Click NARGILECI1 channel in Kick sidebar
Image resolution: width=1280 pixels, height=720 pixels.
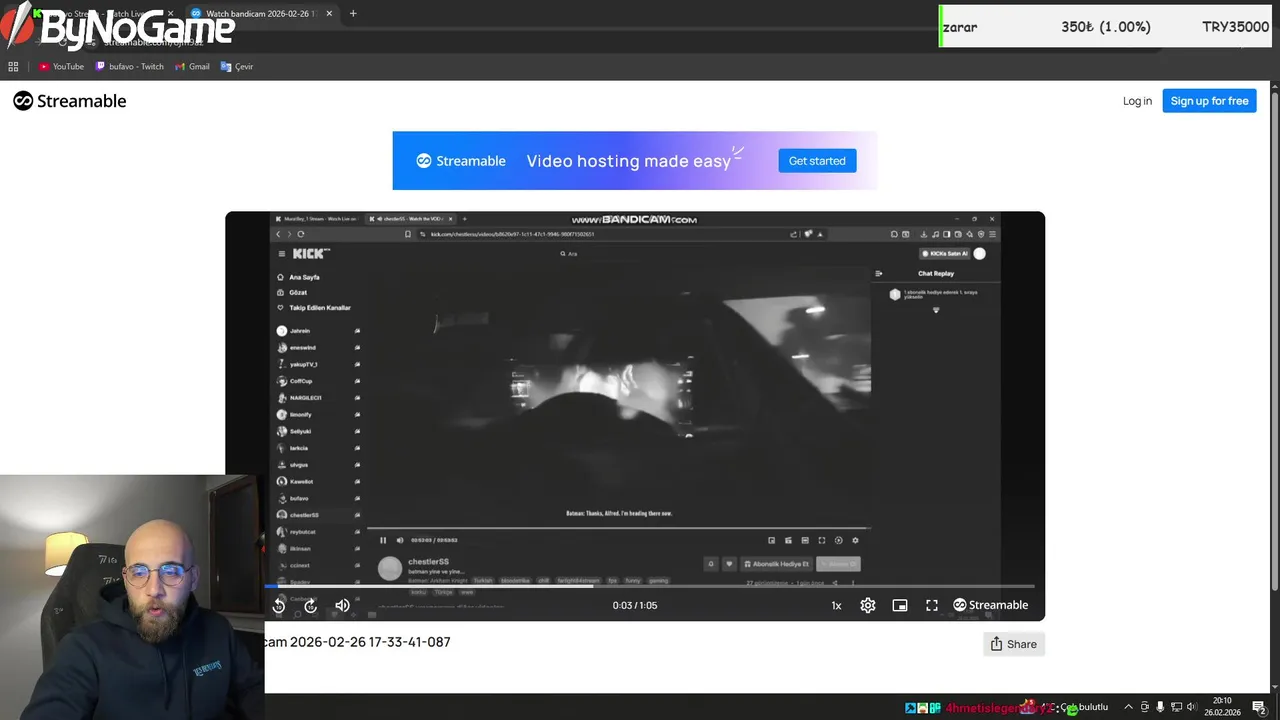tap(306, 398)
